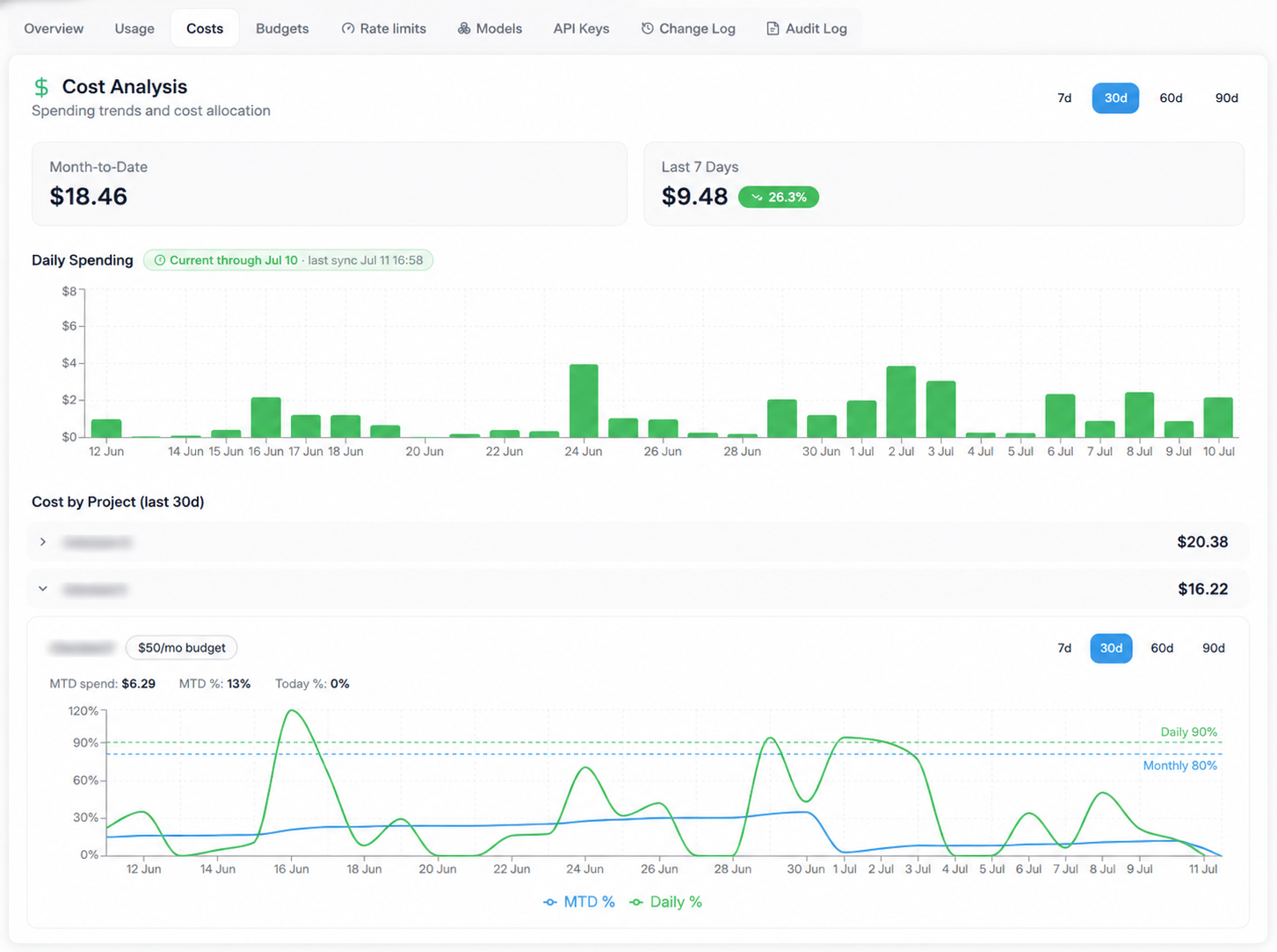Click the Today % 0% value
The image size is (1277, 952).
click(x=339, y=684)
